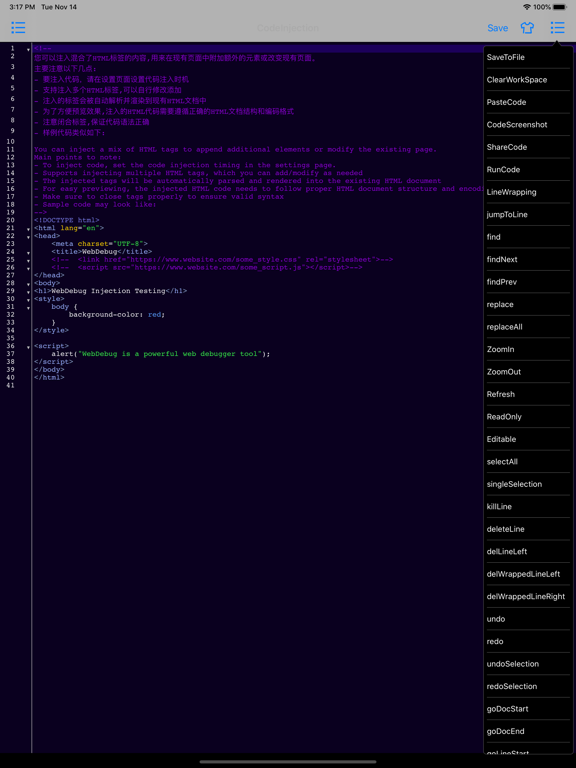Image resolution: width=576 pixels, height=768 pixels.
Task: Switch editor to ReadOnly mode
Action: tap(528, 417)
